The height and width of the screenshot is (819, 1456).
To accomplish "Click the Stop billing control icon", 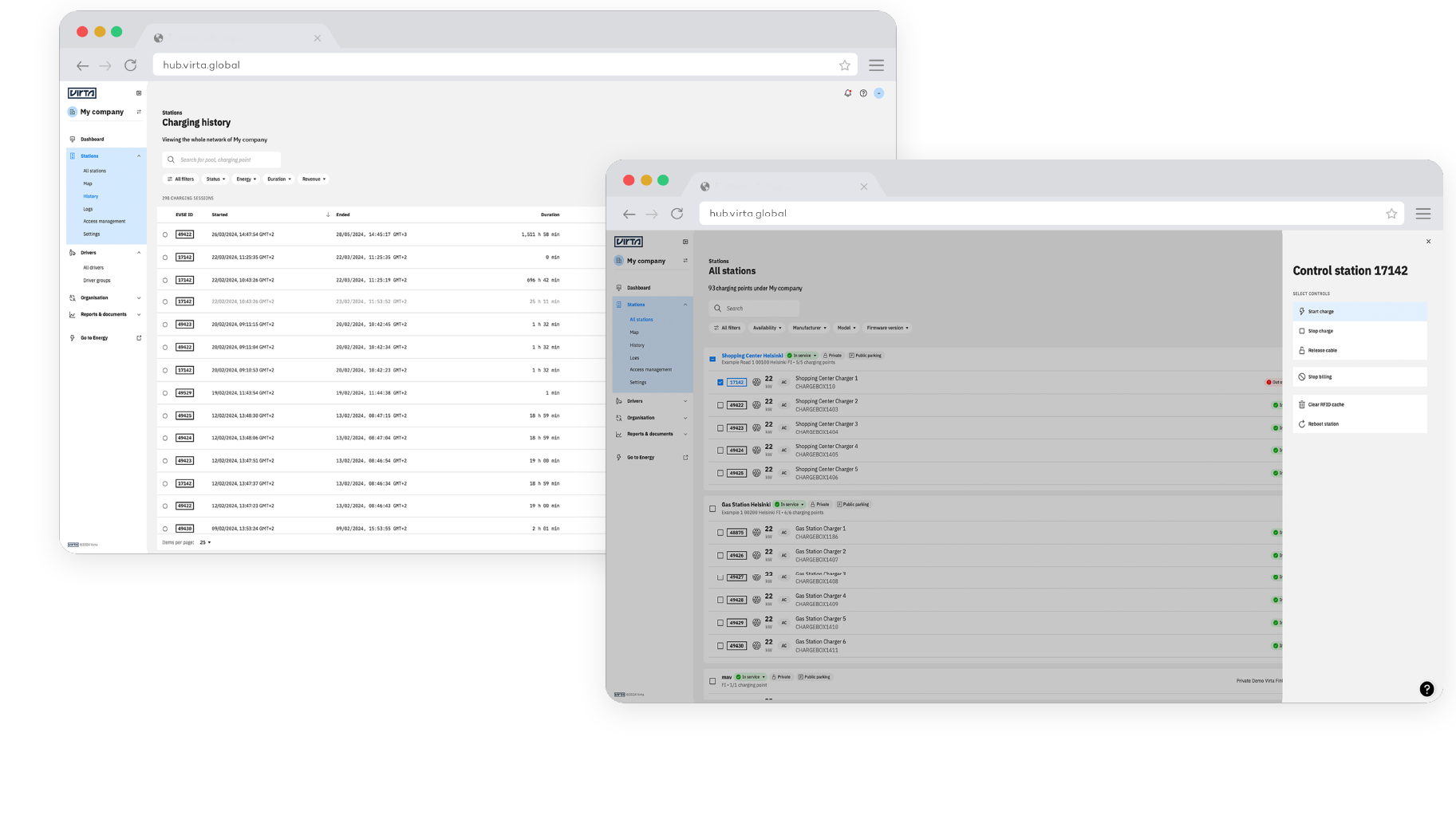I will click(x=1302, y=377).
